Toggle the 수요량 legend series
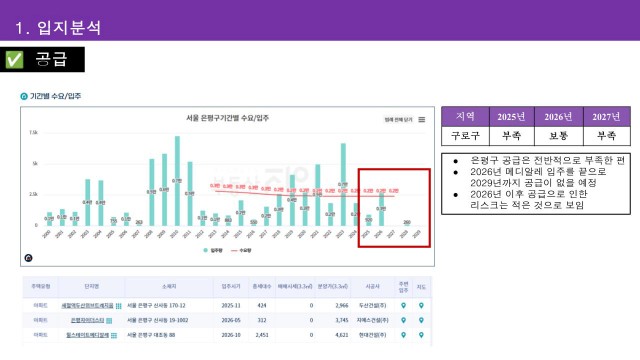The image size is (640, 360). pos(241,250)
